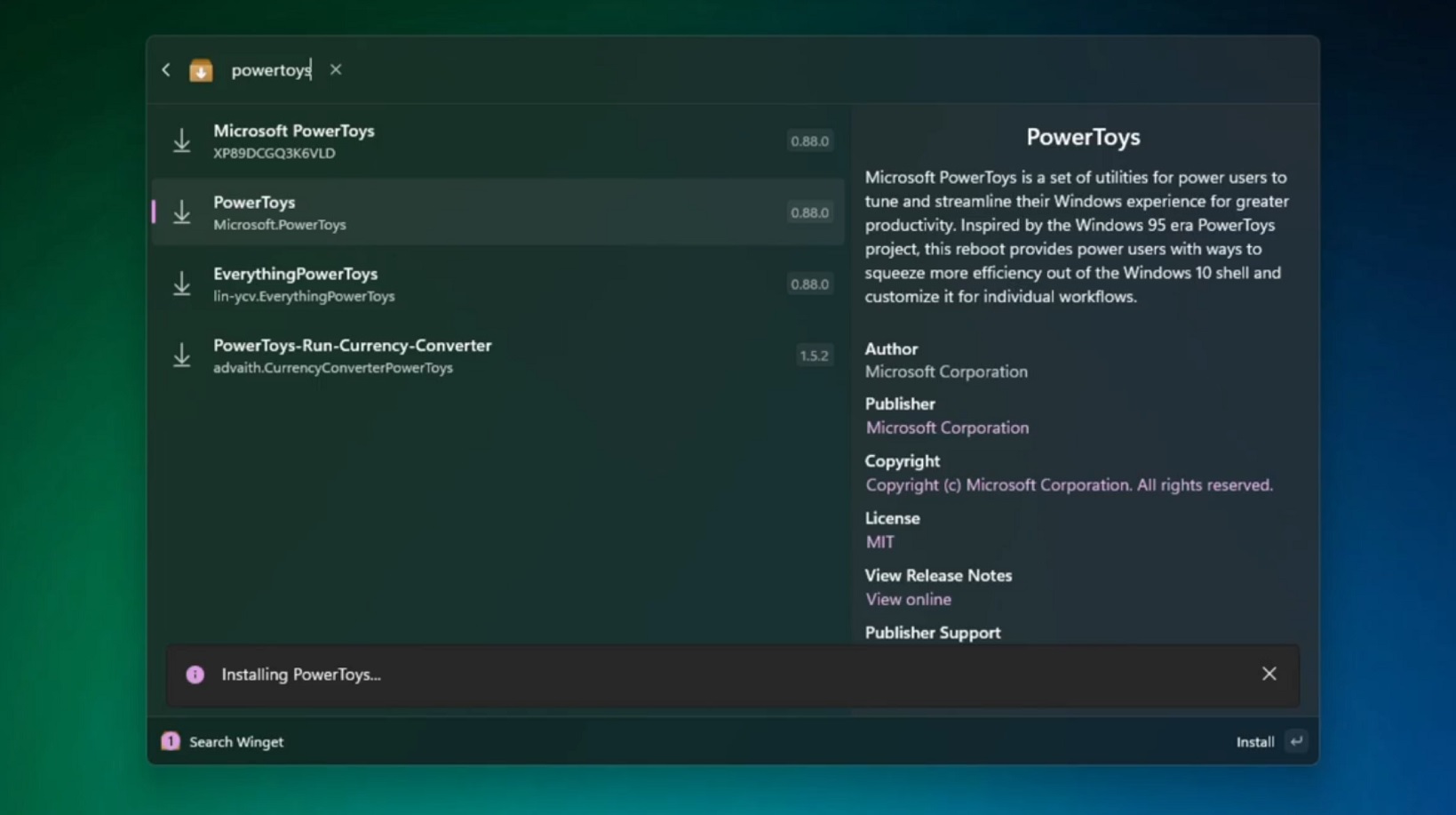The width and height of the screenshot is (1456, 815).
Task: Click the Author Microsoft Corporation text
Action: click(x=946, y=372)
